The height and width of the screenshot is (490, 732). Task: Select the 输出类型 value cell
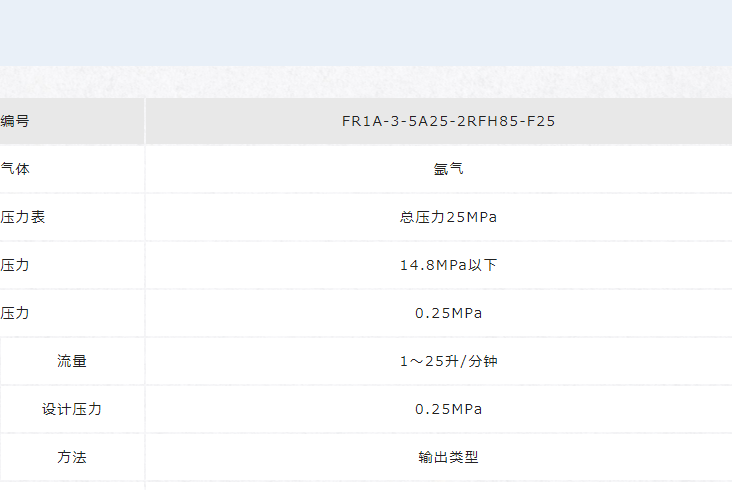point(448,457)
